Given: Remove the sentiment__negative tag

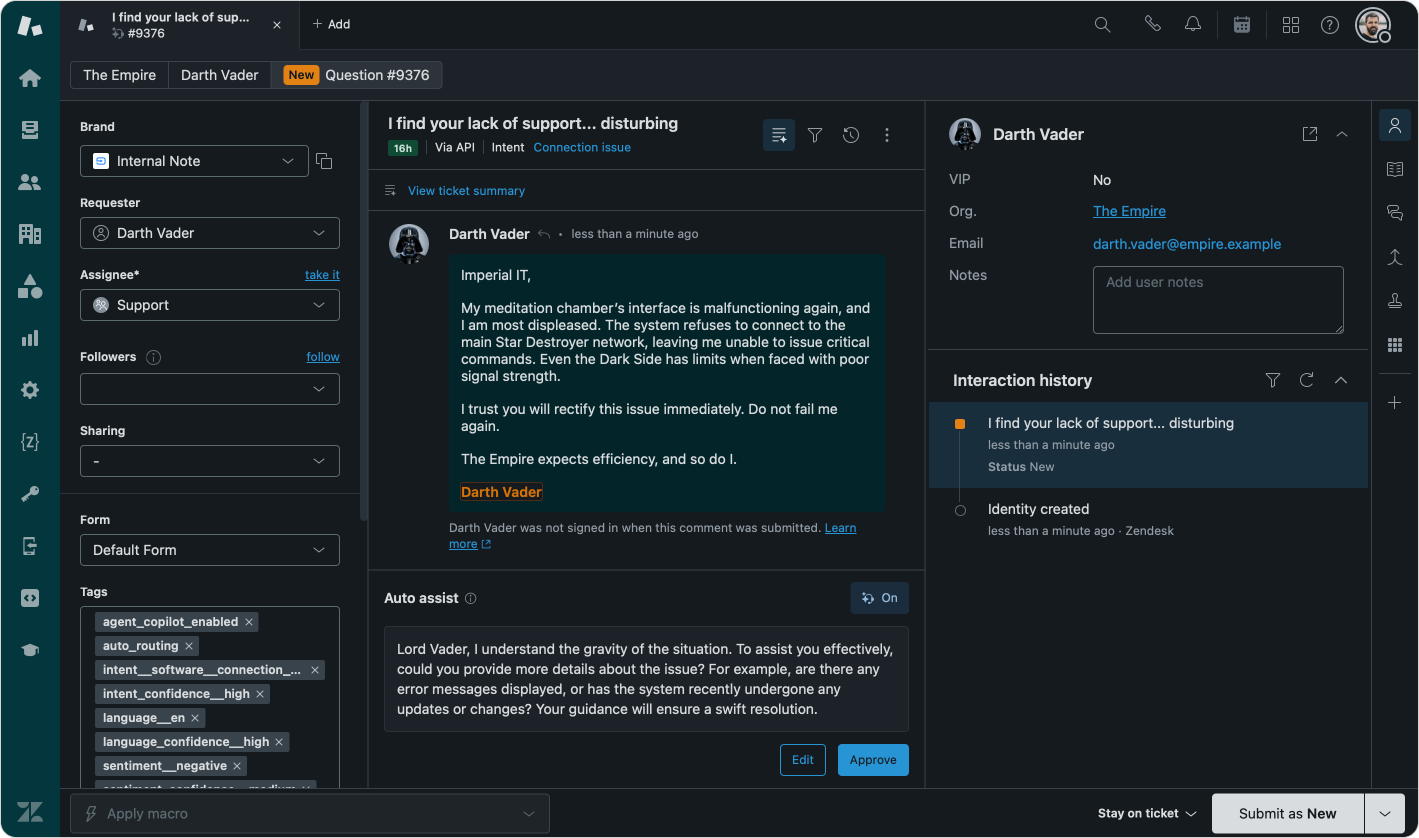Looking at the screenshot, I should [x=237, y=766].
